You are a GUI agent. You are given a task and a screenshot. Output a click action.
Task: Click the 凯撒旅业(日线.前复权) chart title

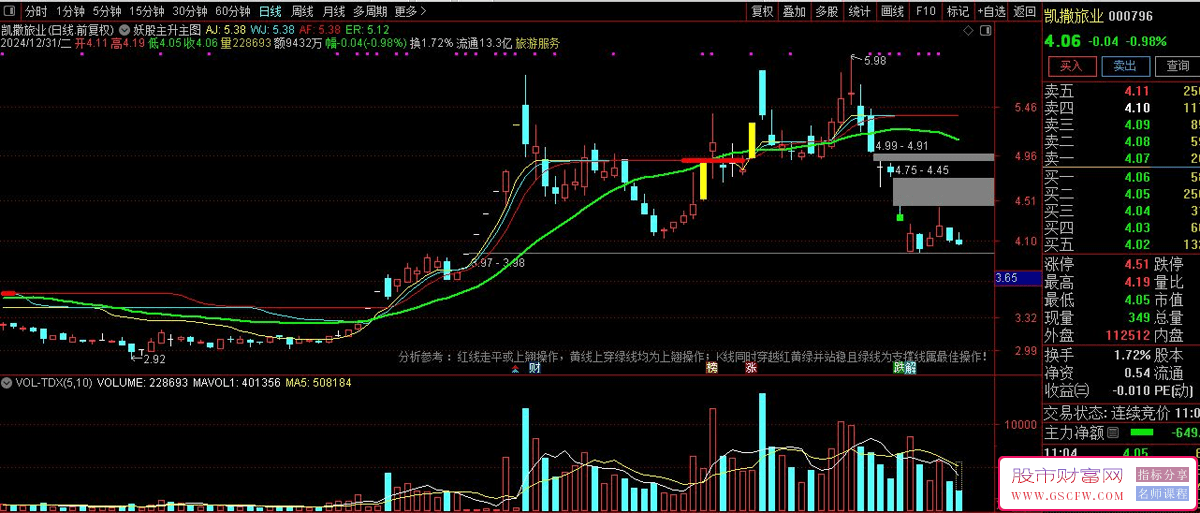(59, 30)
